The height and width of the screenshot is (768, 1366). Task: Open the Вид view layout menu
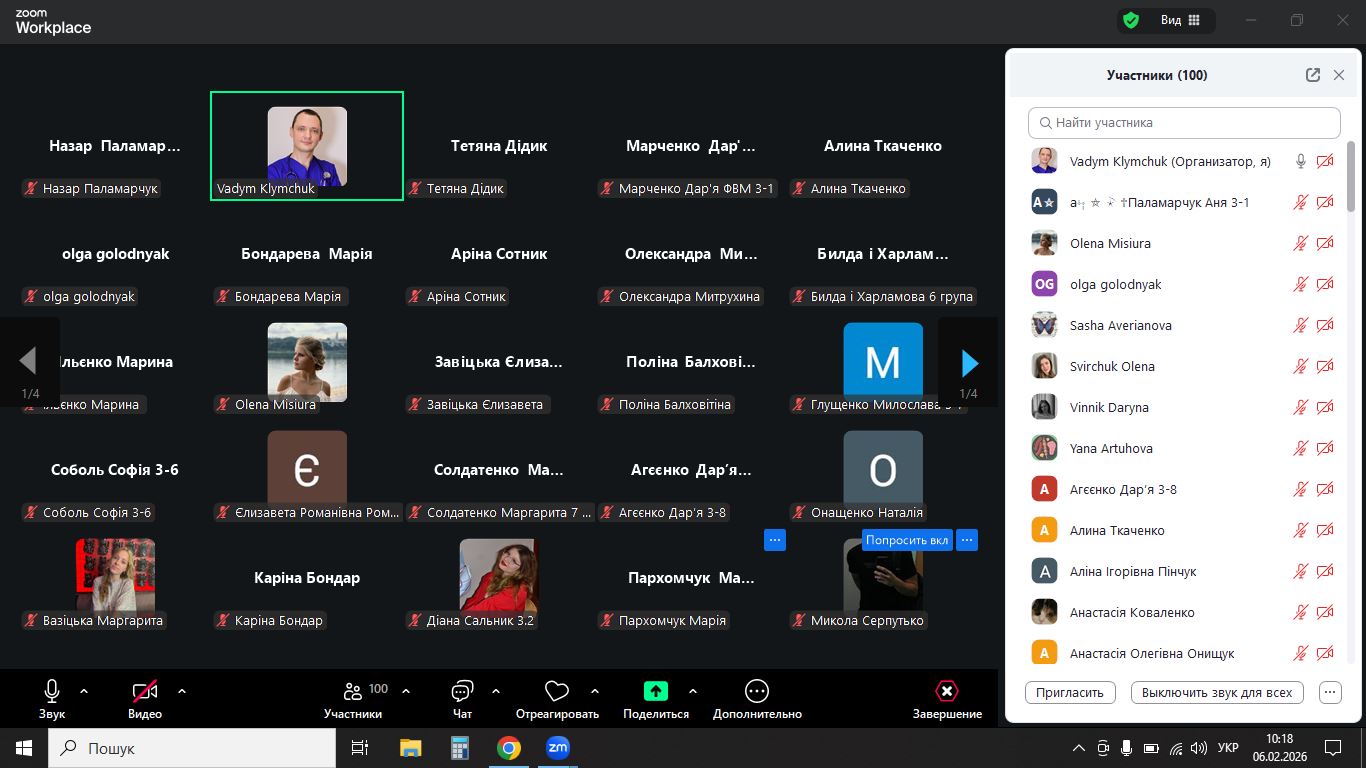[x=1180, y=20]
